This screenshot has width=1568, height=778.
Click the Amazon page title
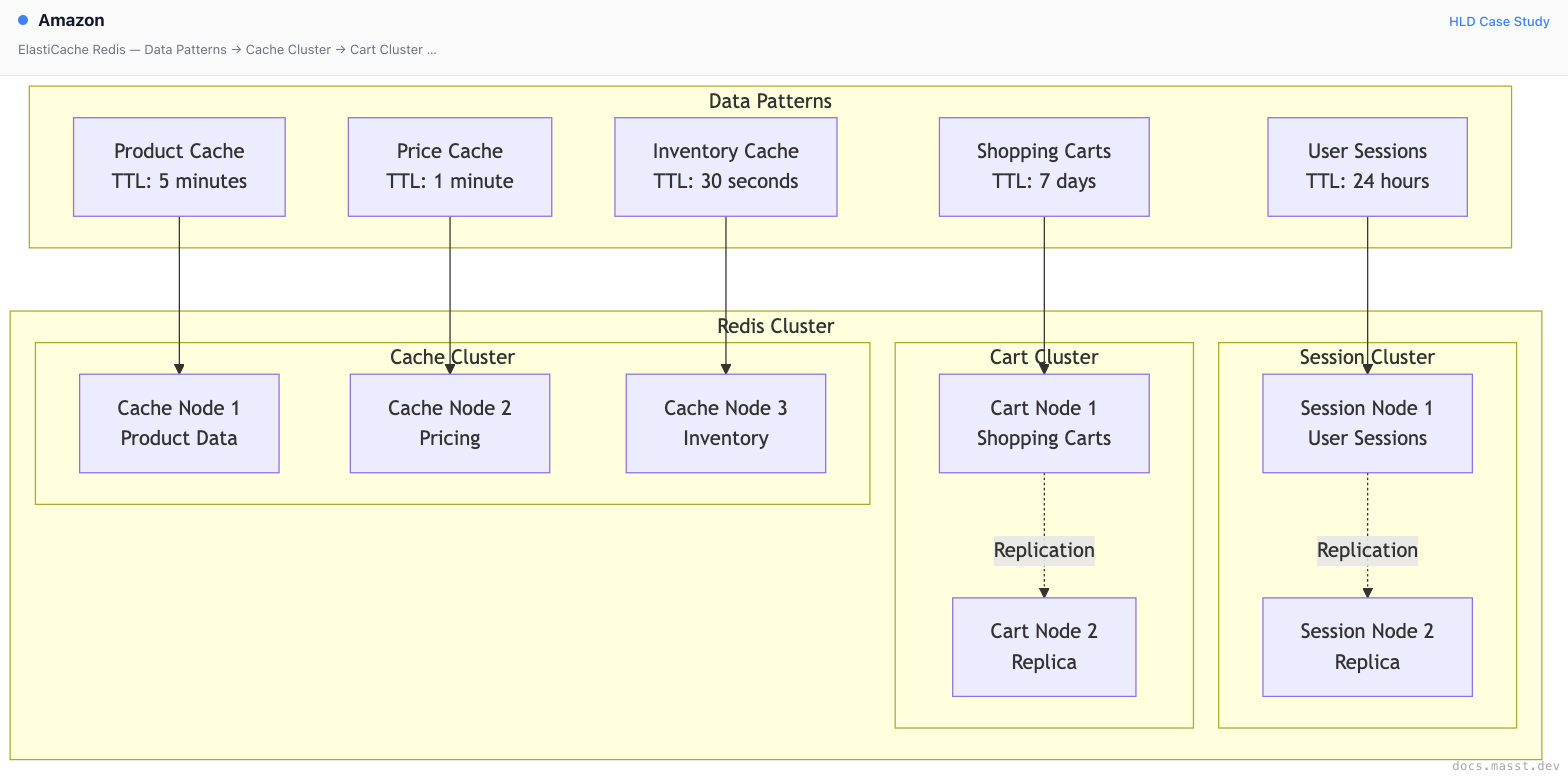(x=71, y=20)
